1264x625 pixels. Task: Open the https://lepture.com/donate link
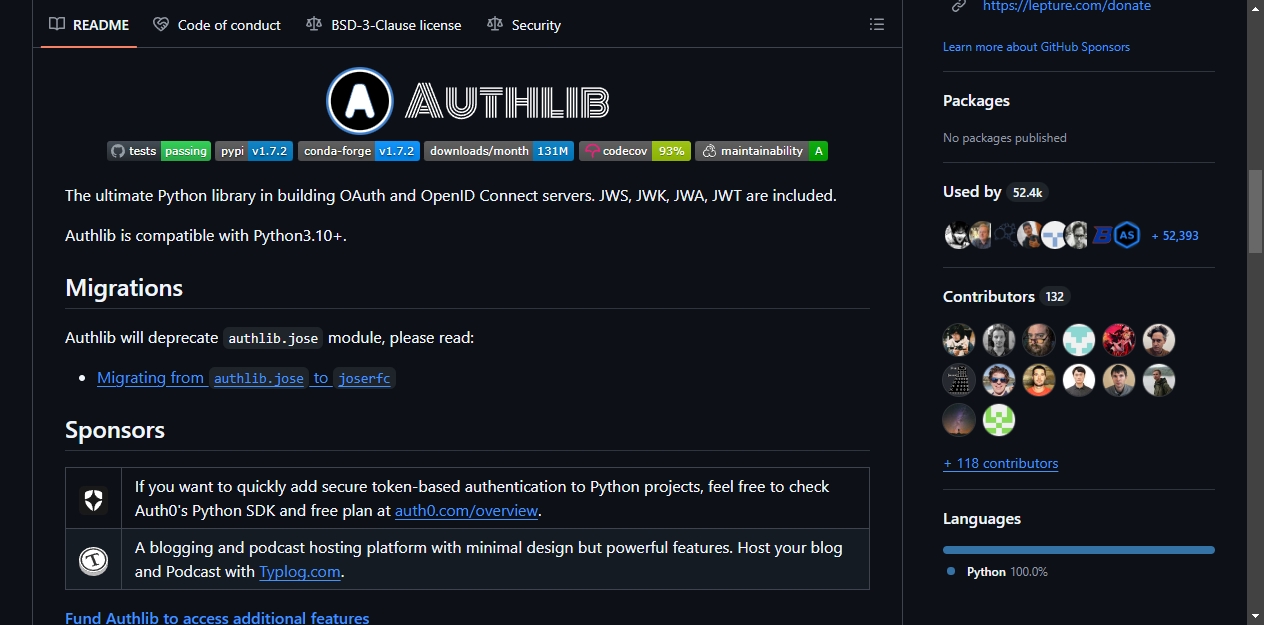[1067, 6]
